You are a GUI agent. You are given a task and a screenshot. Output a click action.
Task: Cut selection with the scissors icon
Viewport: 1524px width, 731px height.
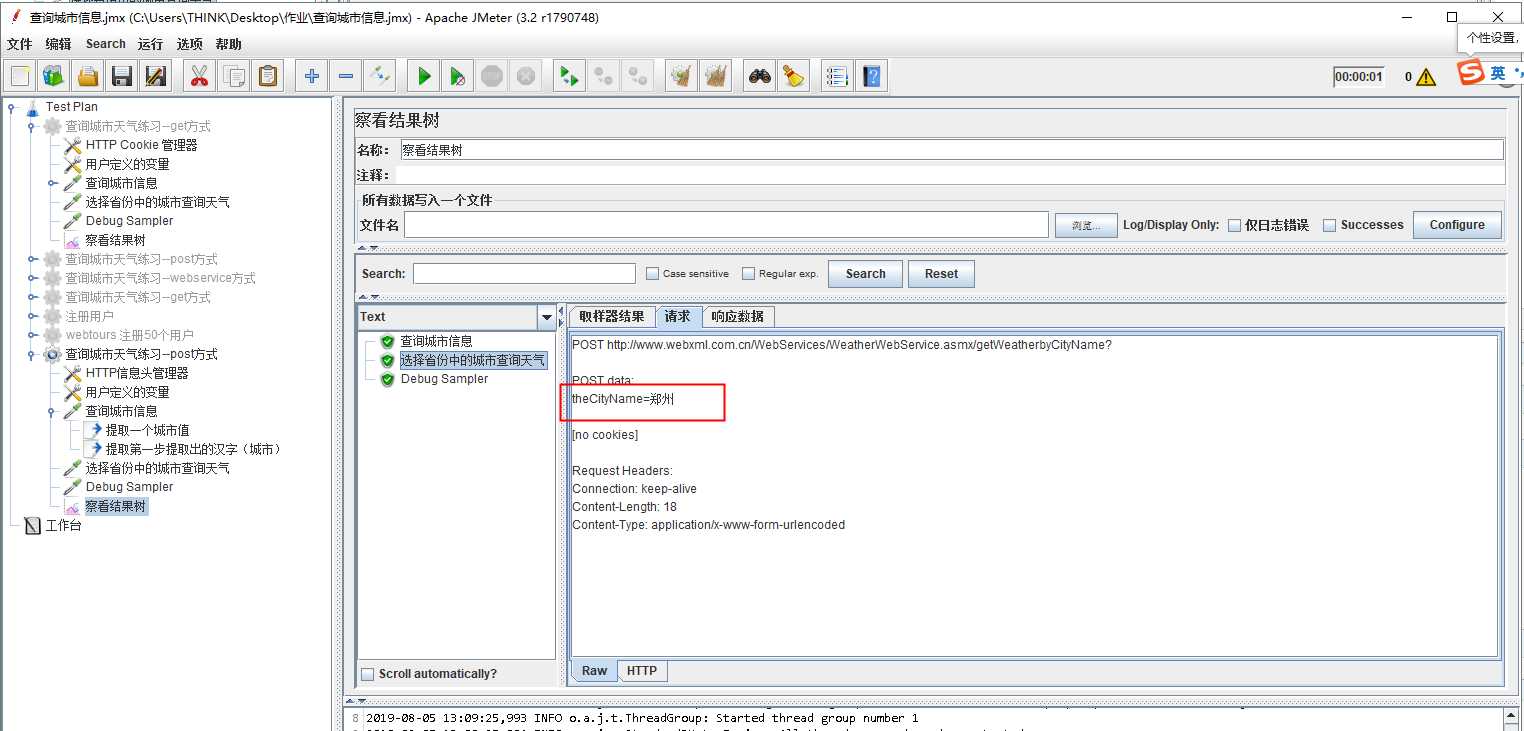tap(199, 76)
